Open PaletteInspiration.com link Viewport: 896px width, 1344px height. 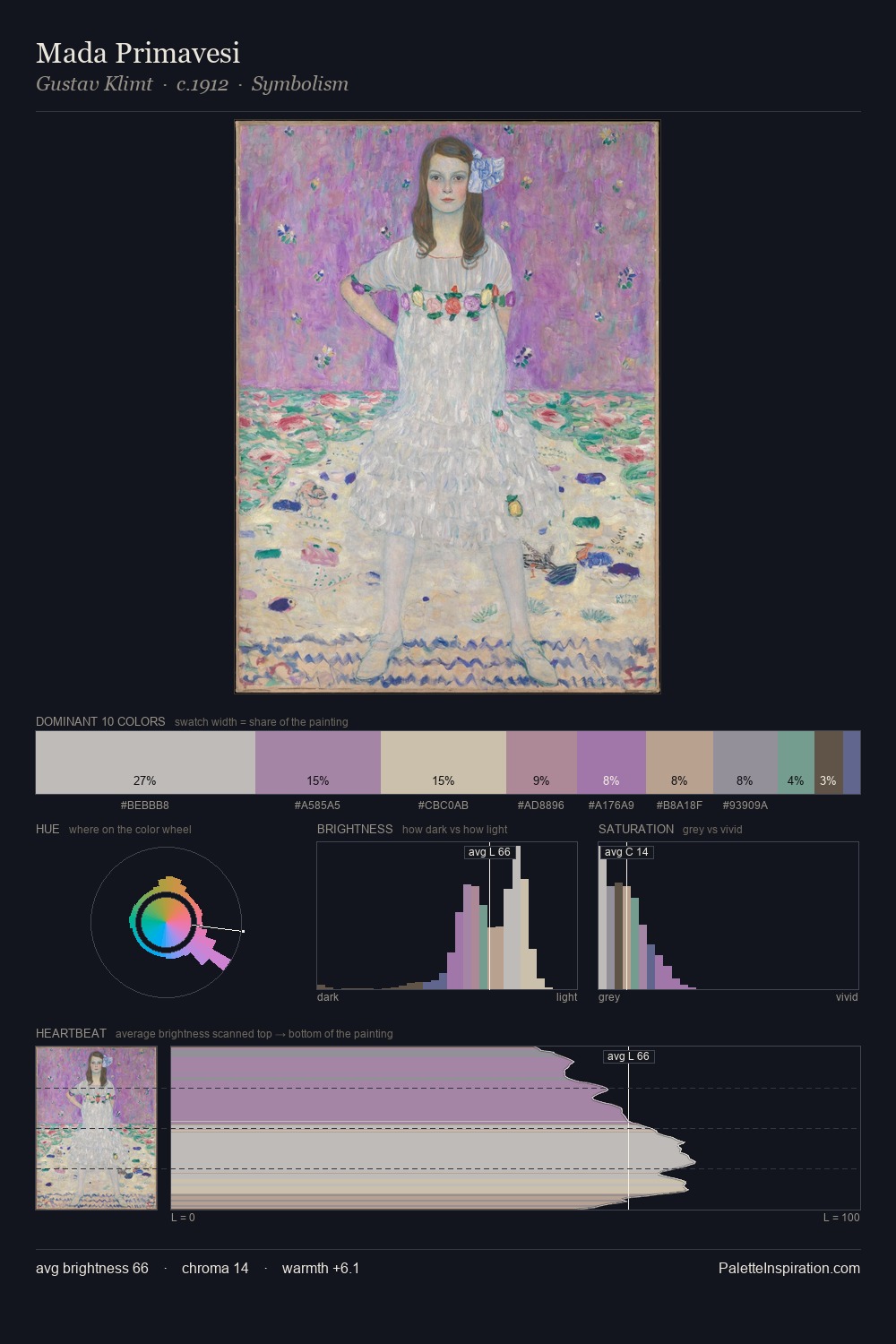789,1268
